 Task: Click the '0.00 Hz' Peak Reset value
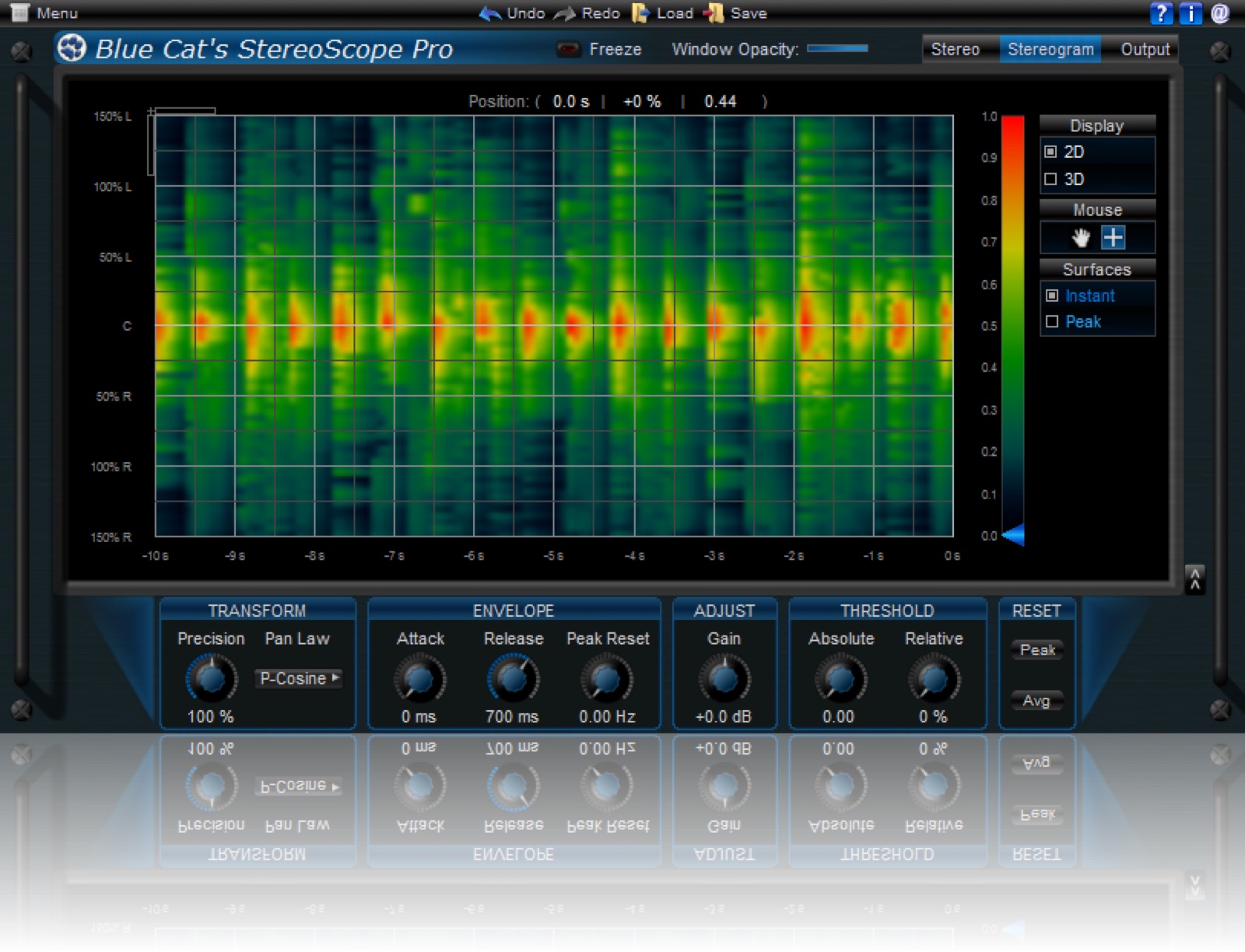(607, 716)
